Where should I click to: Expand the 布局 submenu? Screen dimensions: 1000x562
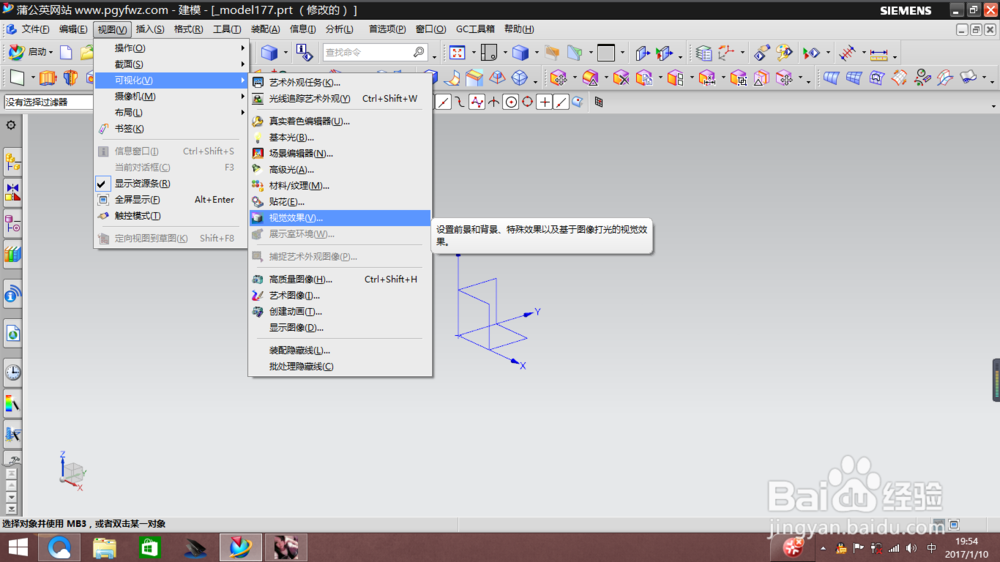pyautogui.click(x=171, y=112)
